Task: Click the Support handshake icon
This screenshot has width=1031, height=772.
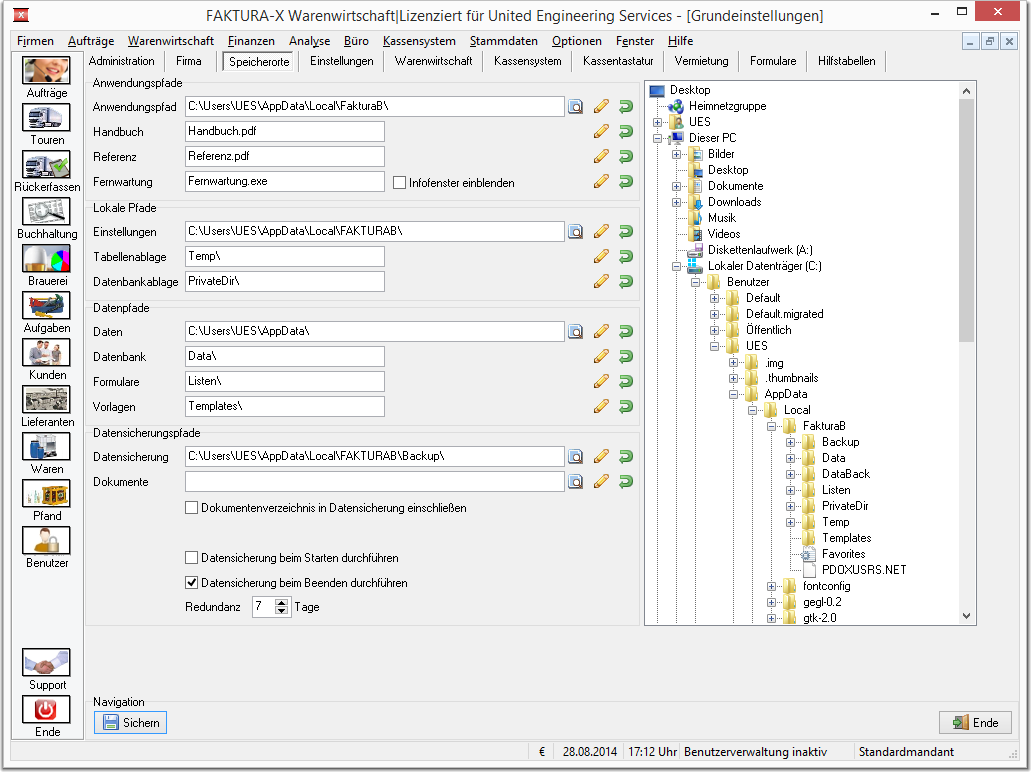Action: point(46,663)
